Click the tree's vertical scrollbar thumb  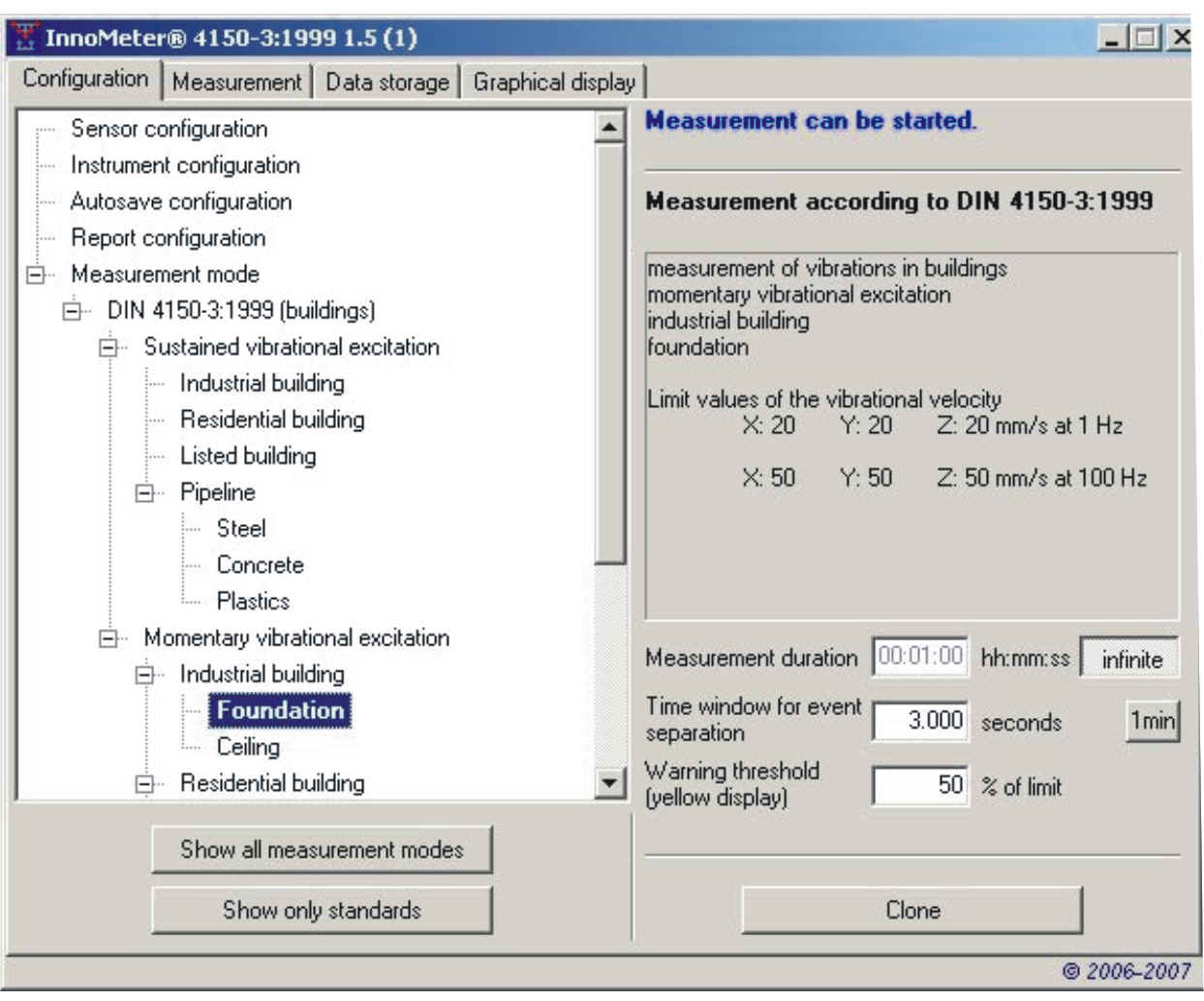coord(609,353)
